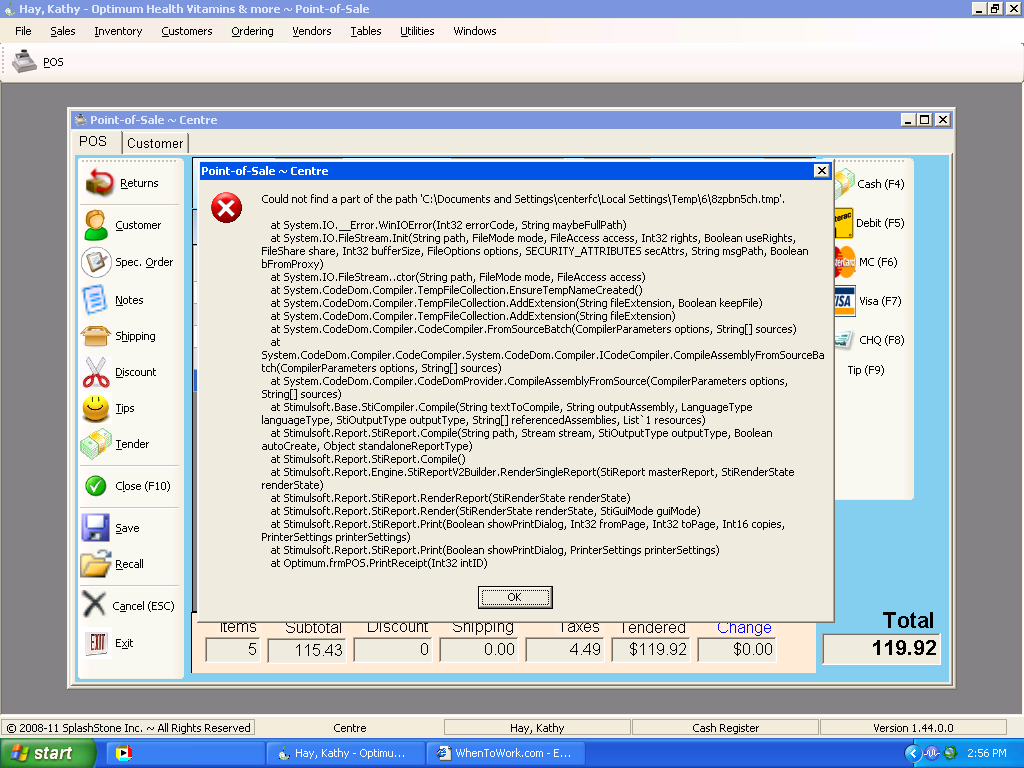Viewport: 1024px width, 768px height.
Task: Click the Shipping field showing 0.00
Action: [x=479, y=649]
